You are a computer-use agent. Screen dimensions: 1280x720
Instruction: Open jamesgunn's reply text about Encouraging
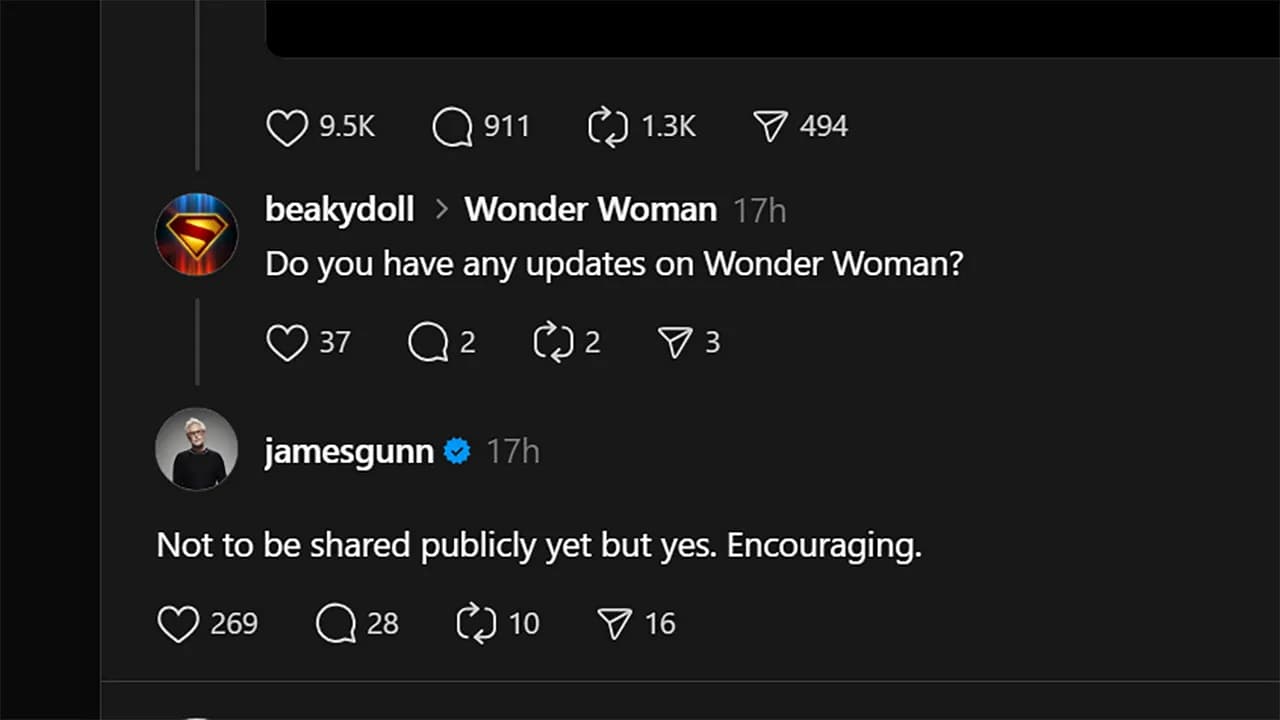[x=539, y=546]
